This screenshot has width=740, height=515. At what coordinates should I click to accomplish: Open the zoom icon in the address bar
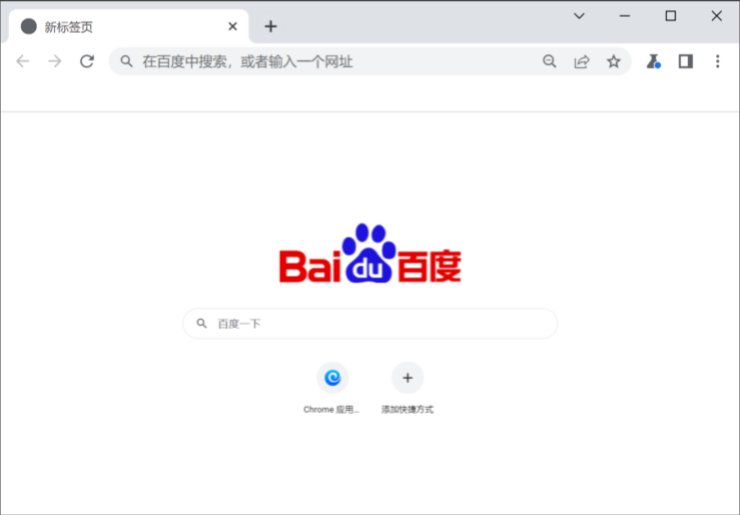point(549,61)
